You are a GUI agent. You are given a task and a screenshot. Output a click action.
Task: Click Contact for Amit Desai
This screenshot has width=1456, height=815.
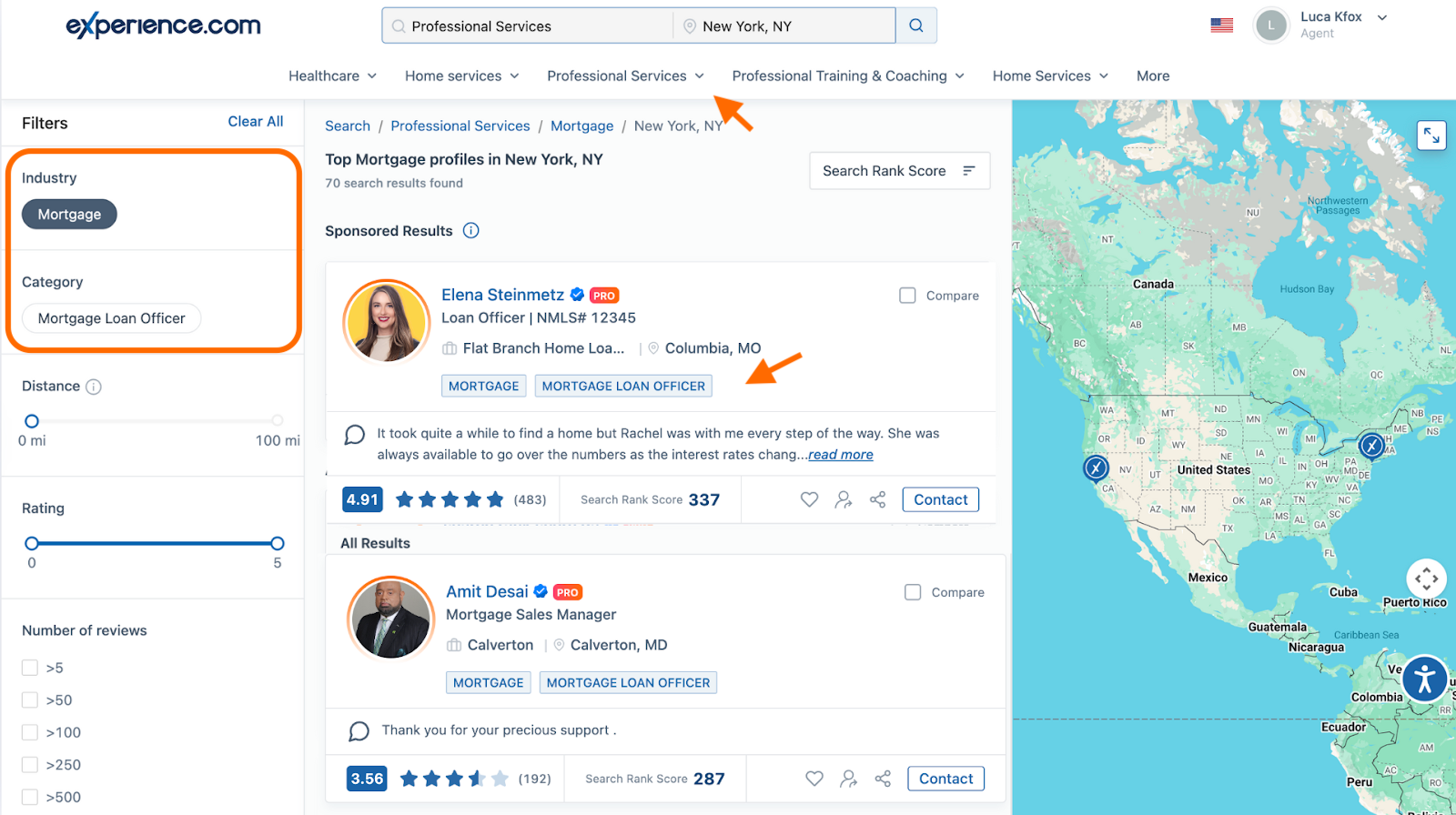click(x=945, y=779)
